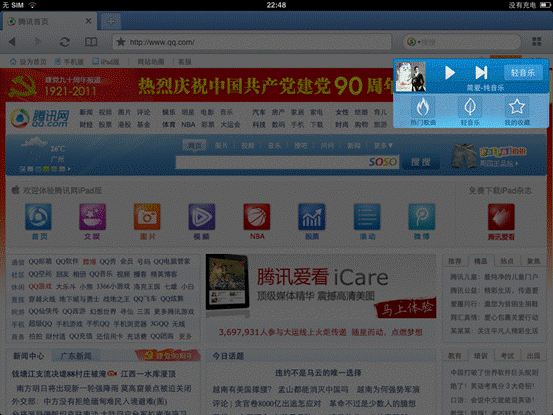
Task: Select 网页 search category tab
Action: (x=194, y=145)
